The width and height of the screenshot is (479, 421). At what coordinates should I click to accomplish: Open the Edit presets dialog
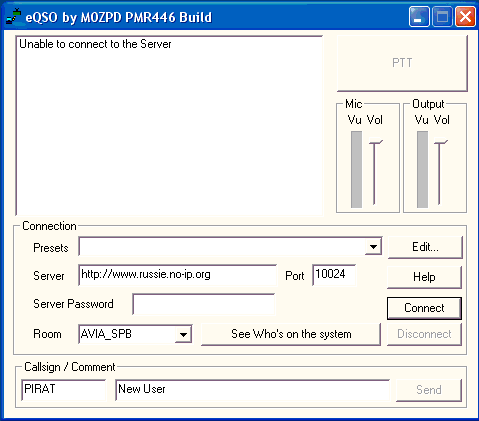point(425,247)
